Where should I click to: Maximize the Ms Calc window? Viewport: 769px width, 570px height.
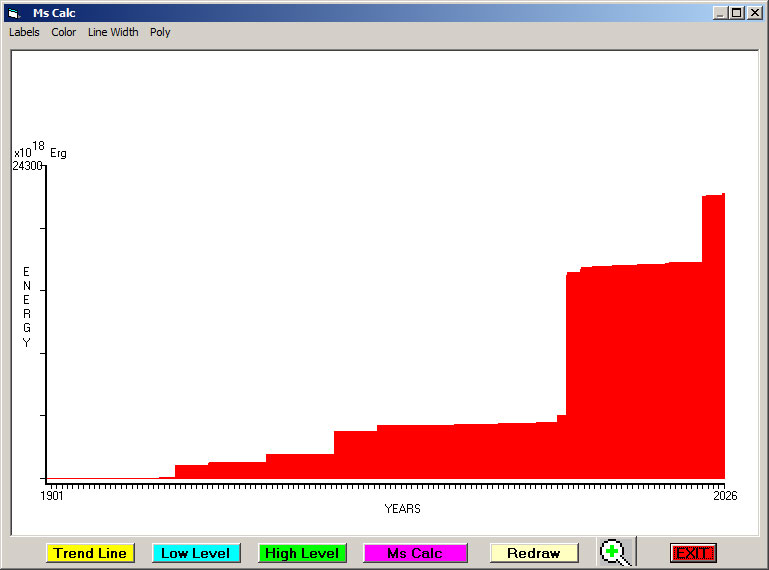click(x=737, y=13)
